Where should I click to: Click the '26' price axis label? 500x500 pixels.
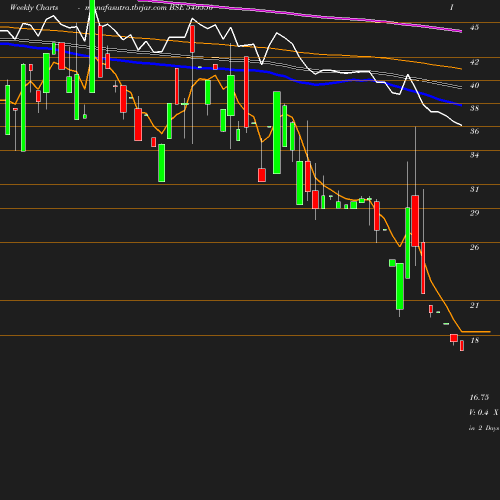[474, 247]
